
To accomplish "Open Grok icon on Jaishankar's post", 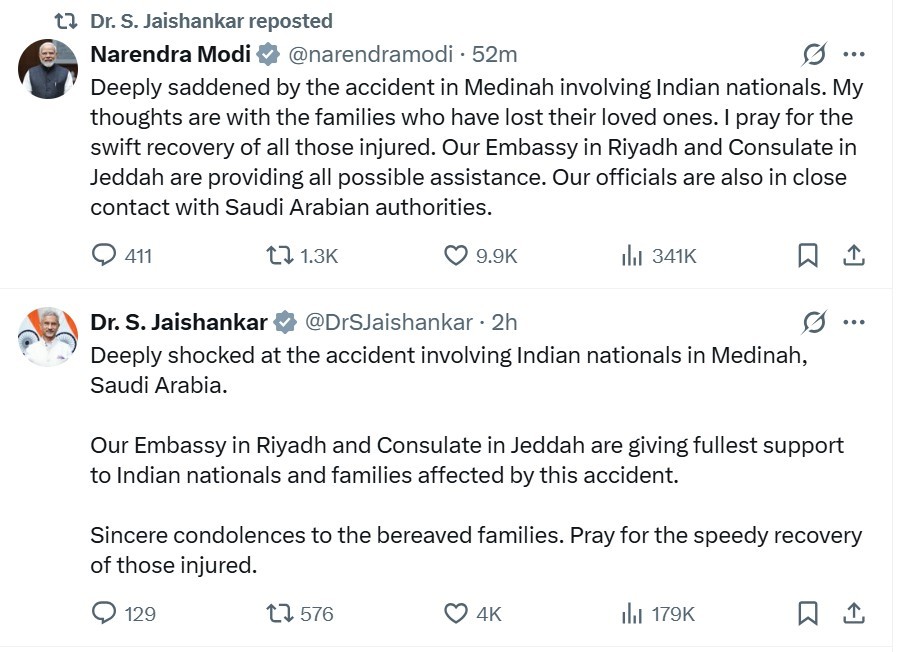I will [x=815, y=322].
